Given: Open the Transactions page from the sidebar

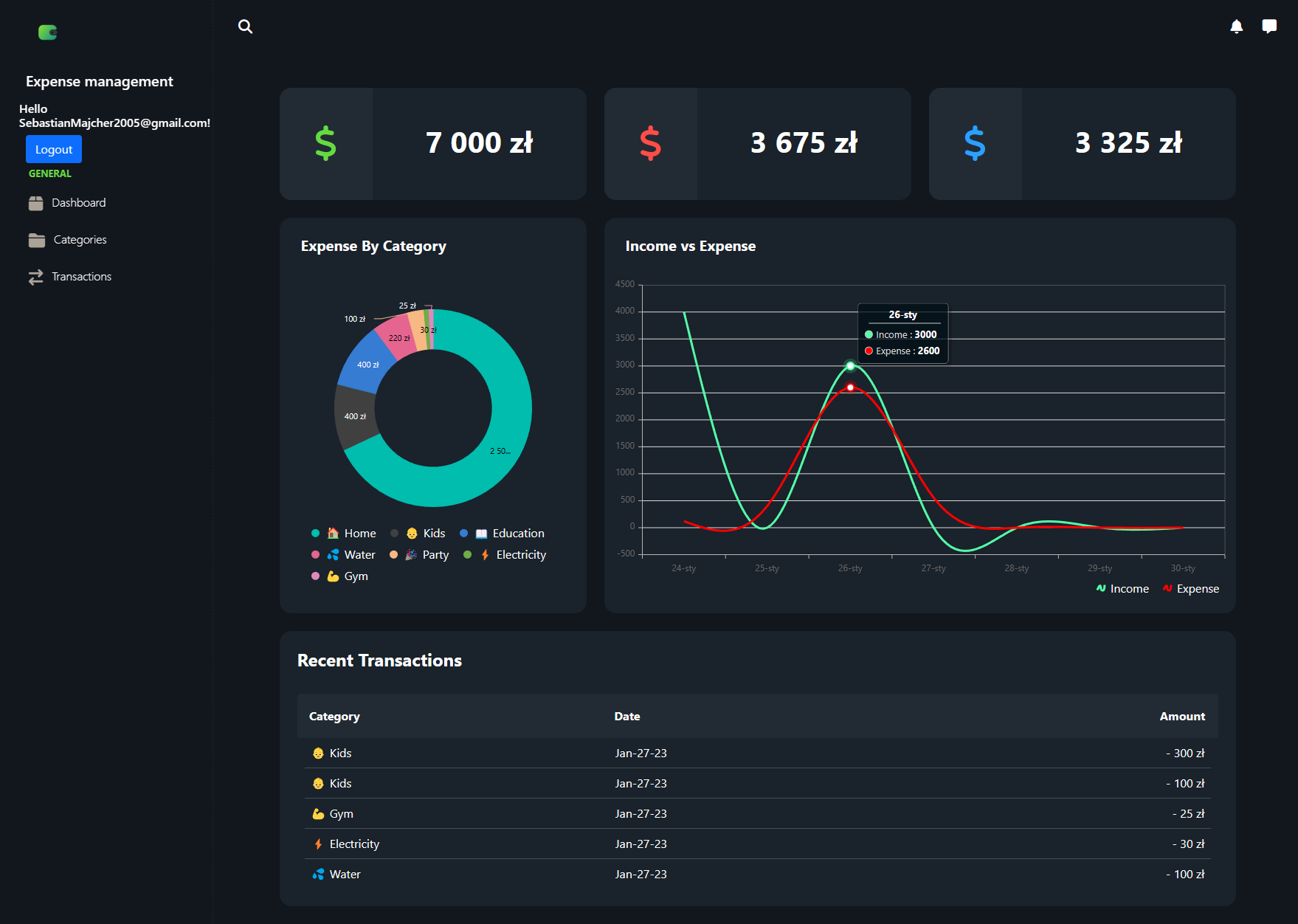Looking at the screenshot, I should 81,276.
